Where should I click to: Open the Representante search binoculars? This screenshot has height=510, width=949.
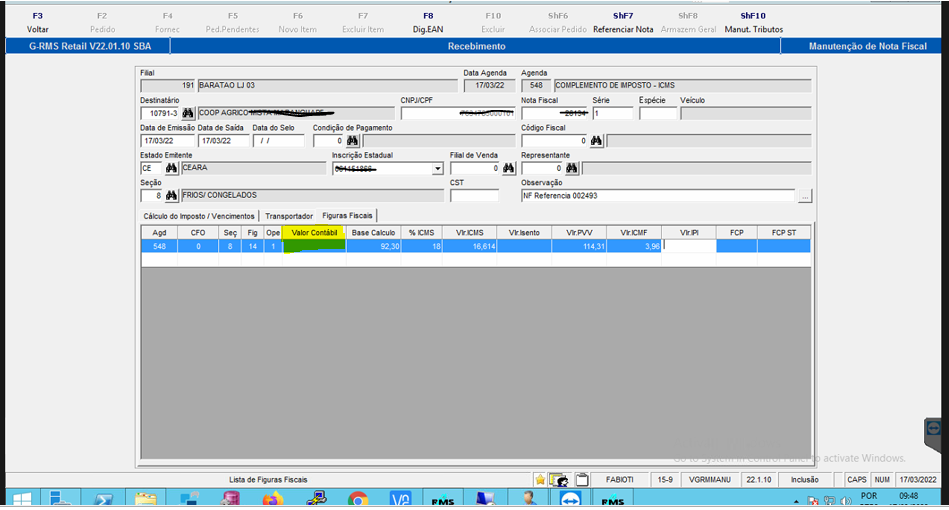pyautogui.click(x=571, y=168)
